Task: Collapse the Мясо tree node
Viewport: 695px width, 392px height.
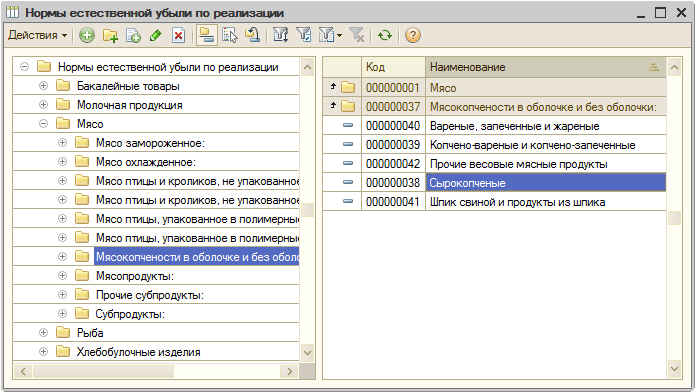Action: pyautogui.click(x=43, y=124)
